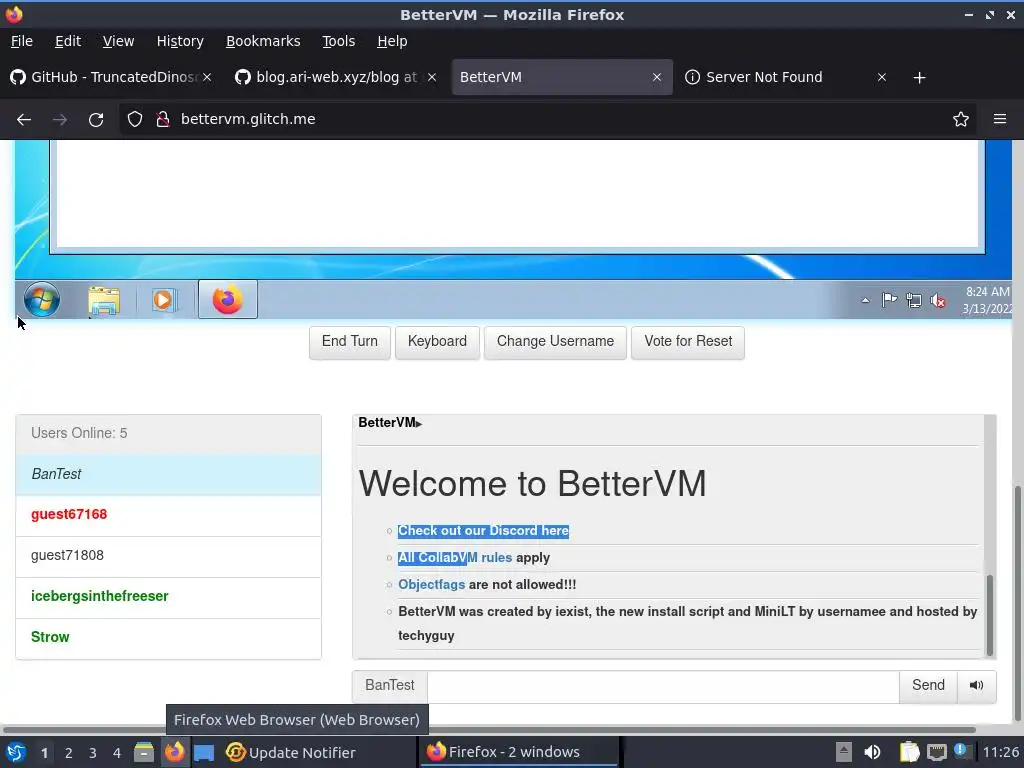Open the on-screen Keyboard button
The width and height of the screenshot is (1024, 768).
click(437, 342)
